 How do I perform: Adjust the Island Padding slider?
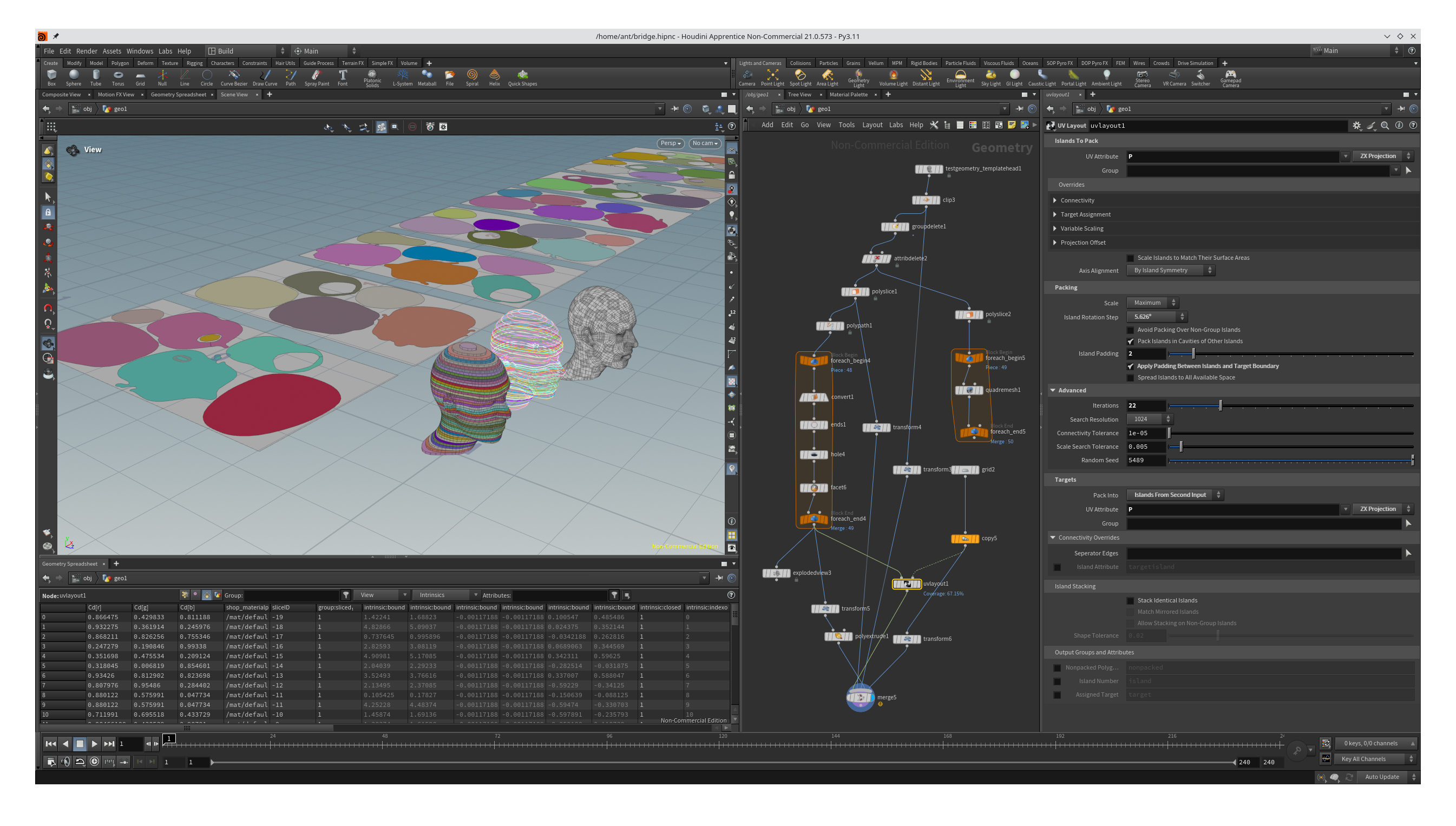[x=1193, y=354]
